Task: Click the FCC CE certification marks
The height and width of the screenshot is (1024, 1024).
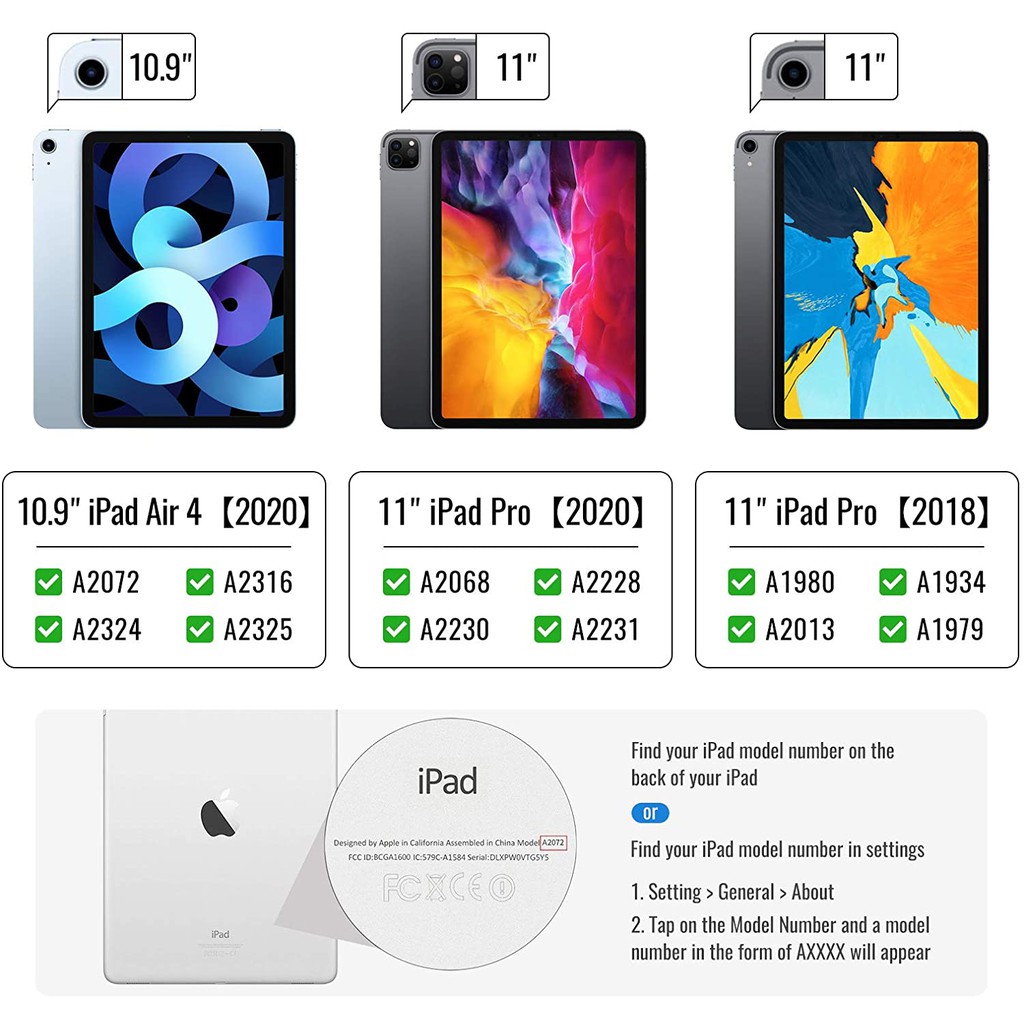Action: 449,888
